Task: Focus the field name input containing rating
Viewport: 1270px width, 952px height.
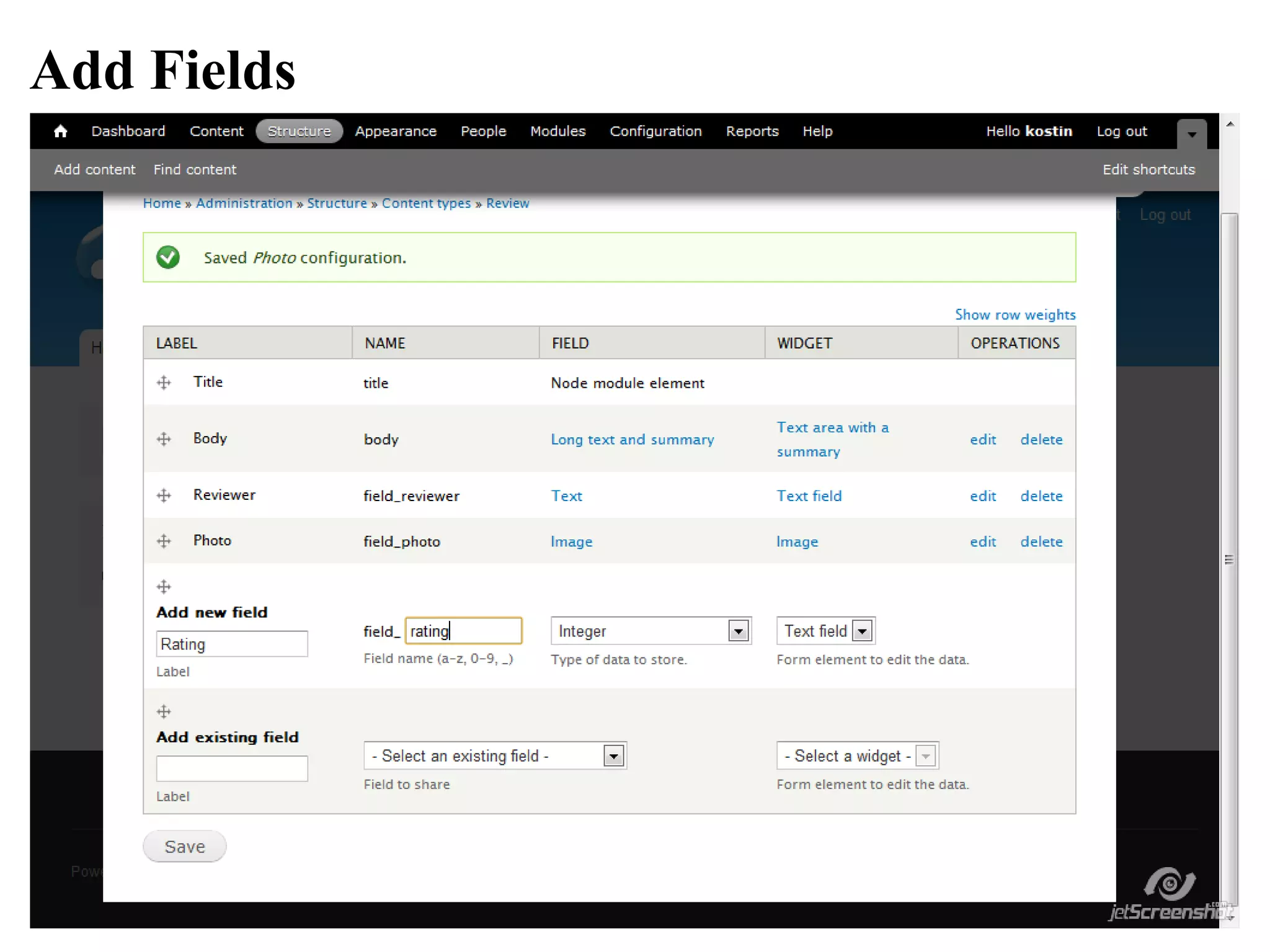Action: (x=463, y=631)
